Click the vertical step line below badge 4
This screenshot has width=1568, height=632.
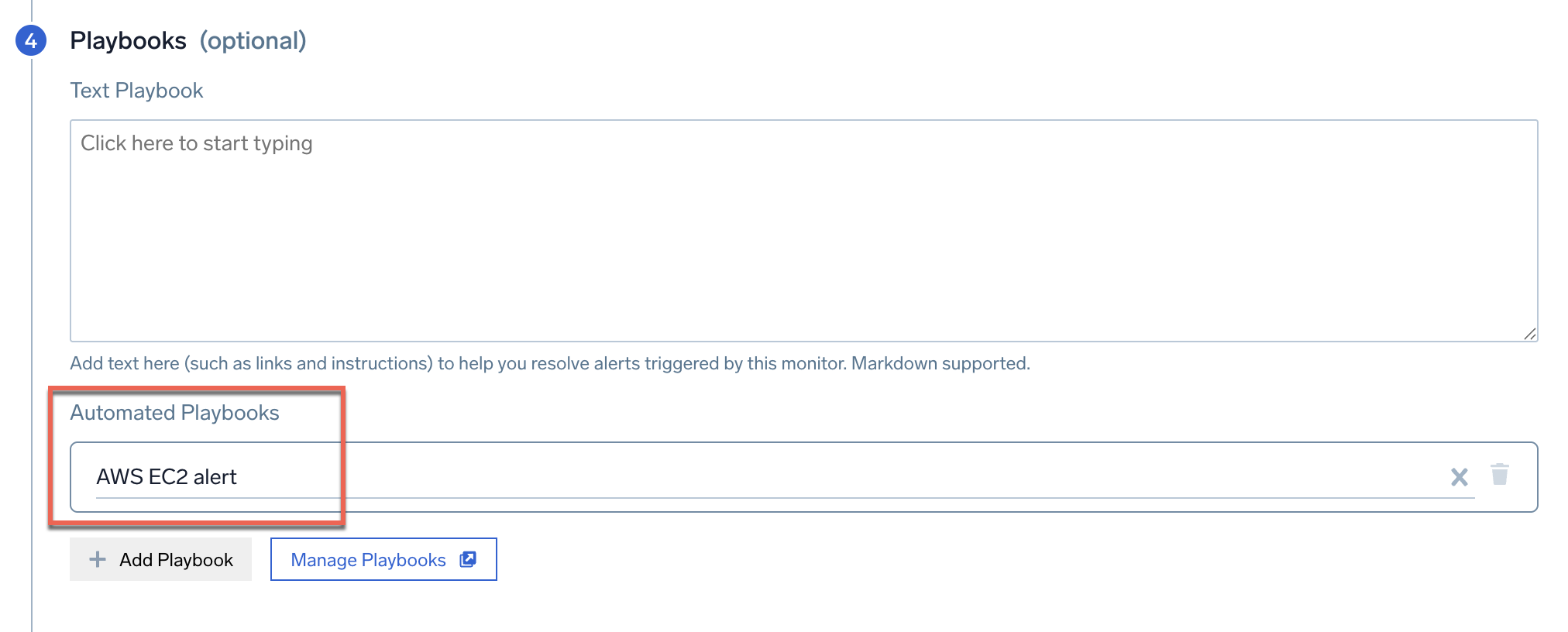point(32,310)
